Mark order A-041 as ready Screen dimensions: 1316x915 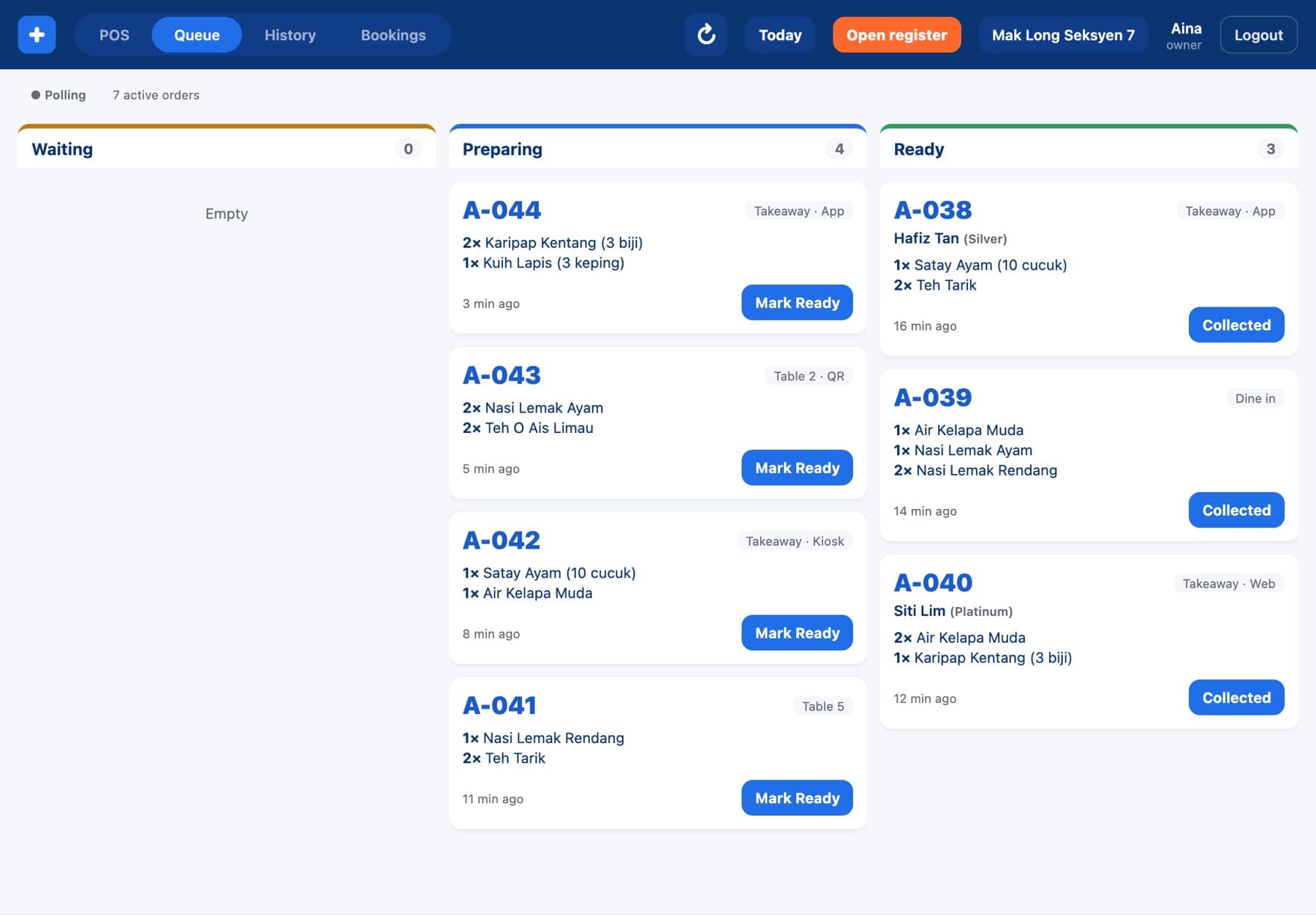[x=797, y=798]
